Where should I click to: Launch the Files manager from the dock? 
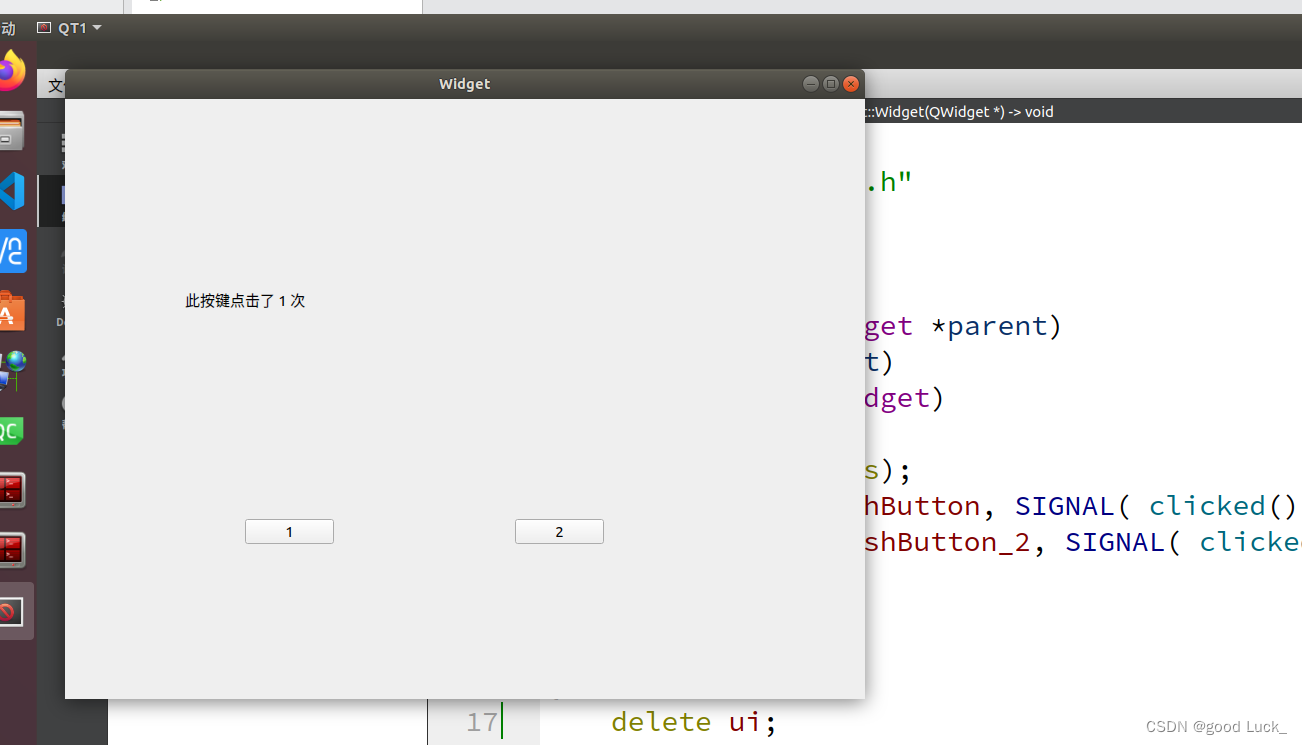pos(10,131)
